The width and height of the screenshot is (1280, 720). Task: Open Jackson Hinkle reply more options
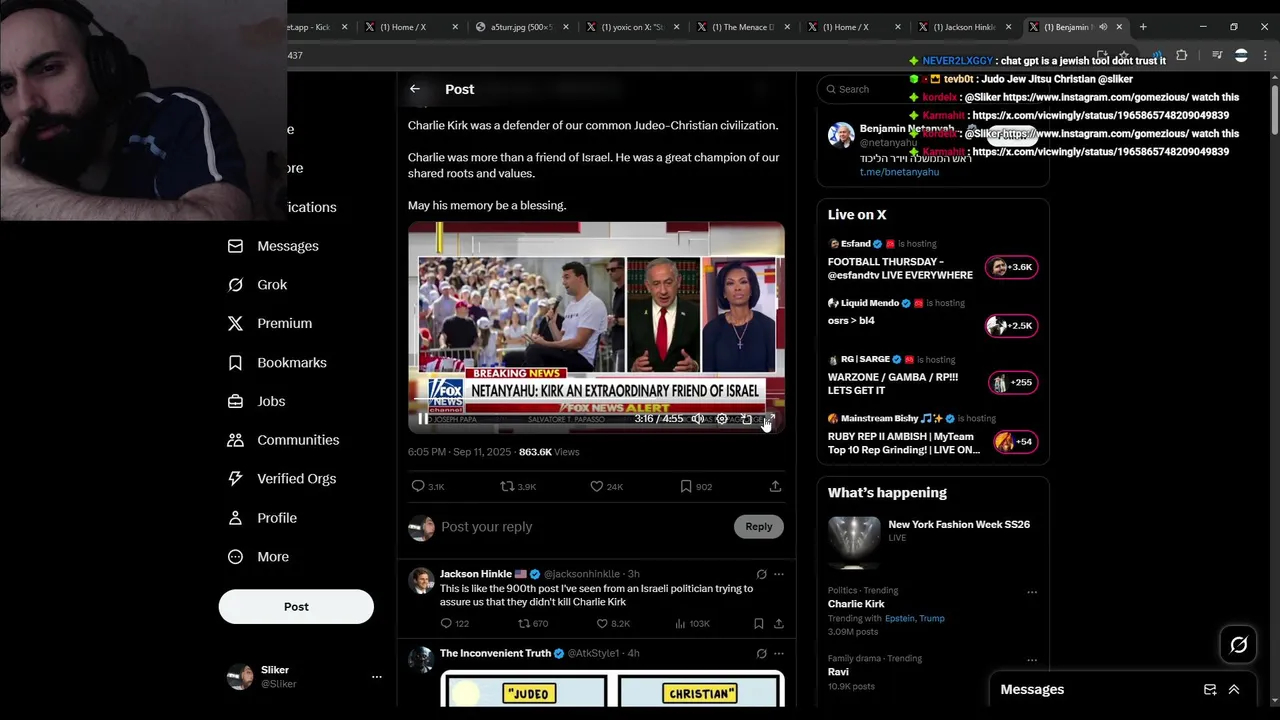pyautogui.click(x=779, y=574)
